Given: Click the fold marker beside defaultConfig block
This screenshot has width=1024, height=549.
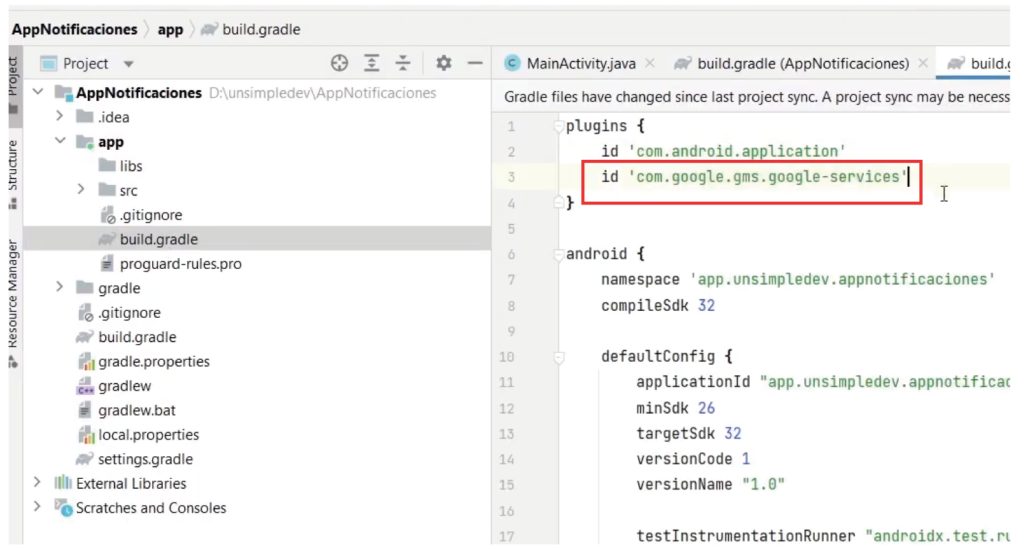Looking at the screenshot, I should pos(557,357).
